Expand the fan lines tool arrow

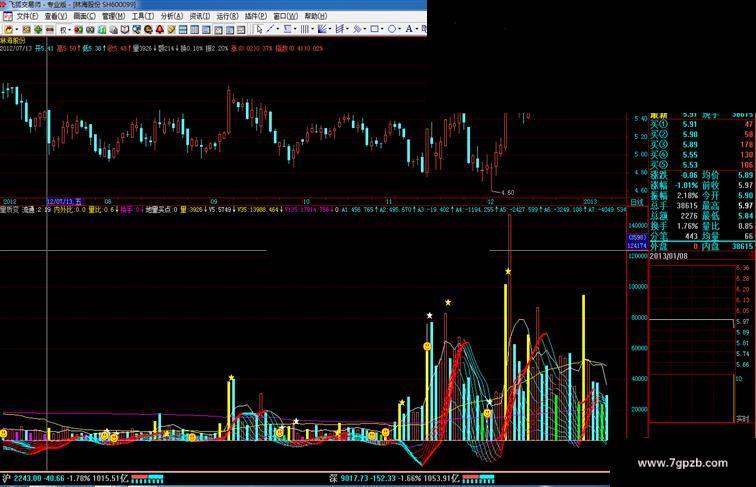click(330, 29)
